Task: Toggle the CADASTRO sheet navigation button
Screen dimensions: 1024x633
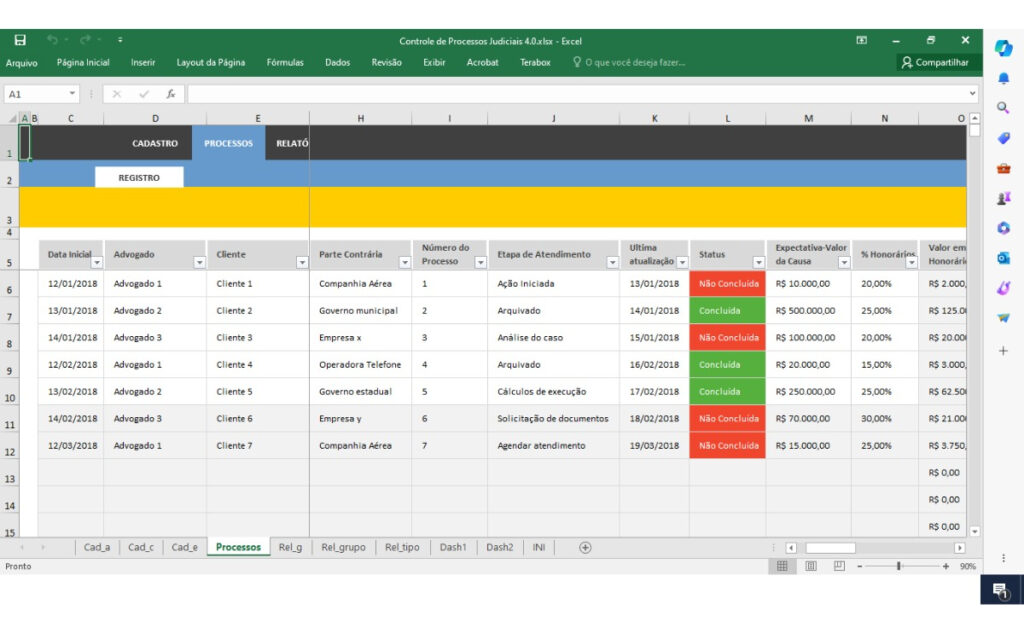Action: (155, 142)
